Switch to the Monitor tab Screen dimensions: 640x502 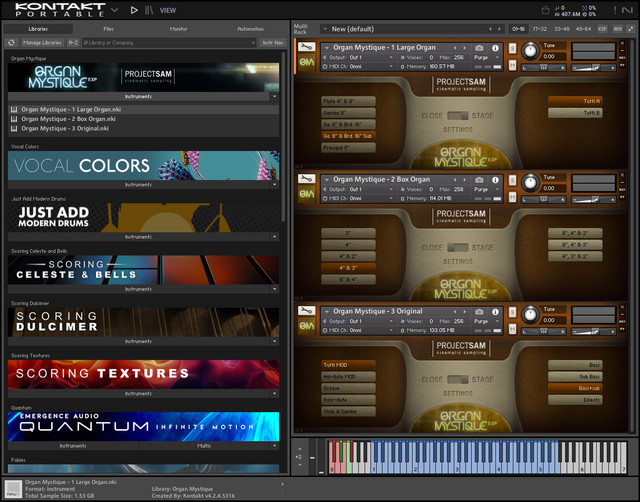(178, 29)
